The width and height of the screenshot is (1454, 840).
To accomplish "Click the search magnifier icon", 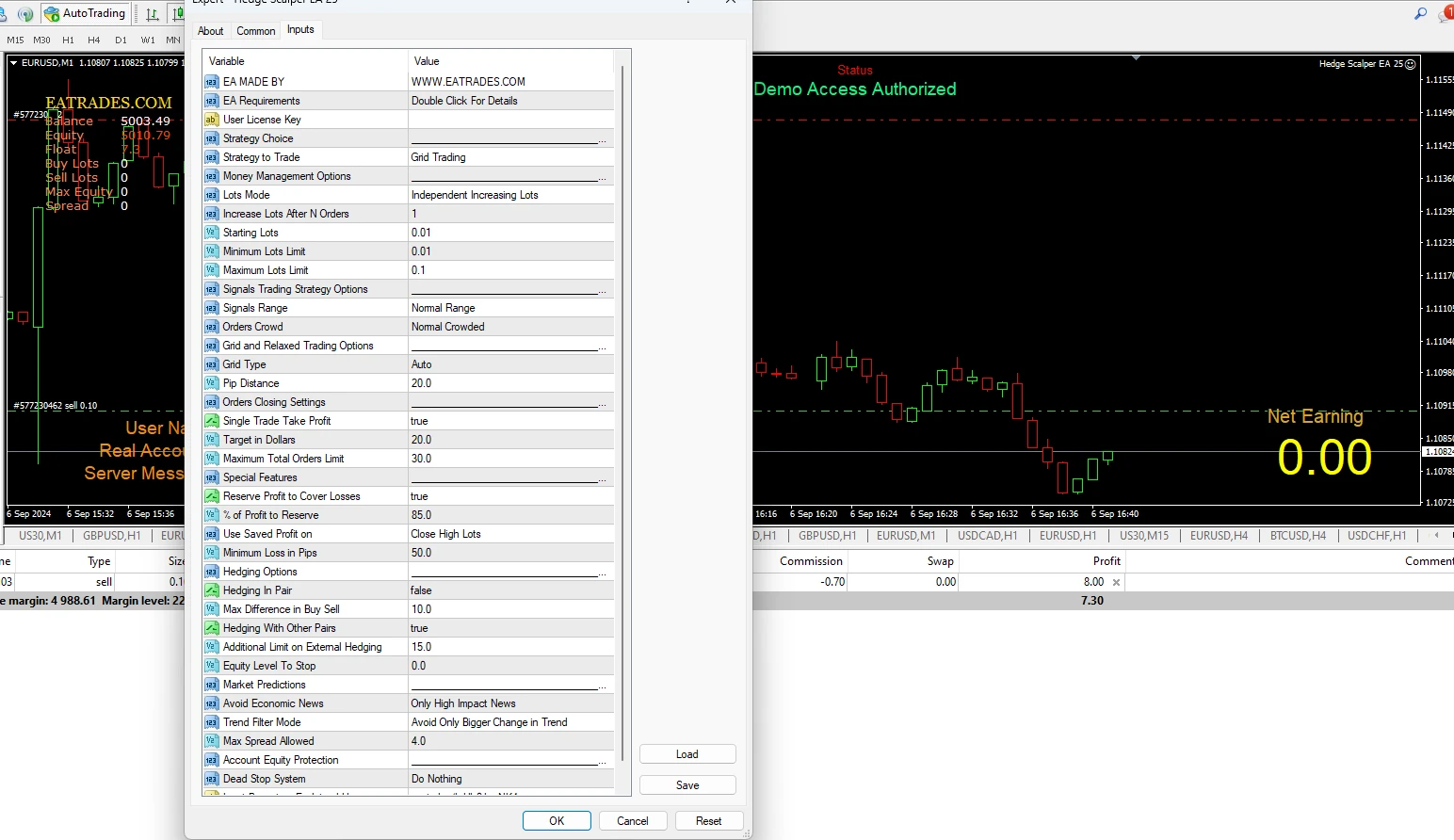I will (1420, 13).
